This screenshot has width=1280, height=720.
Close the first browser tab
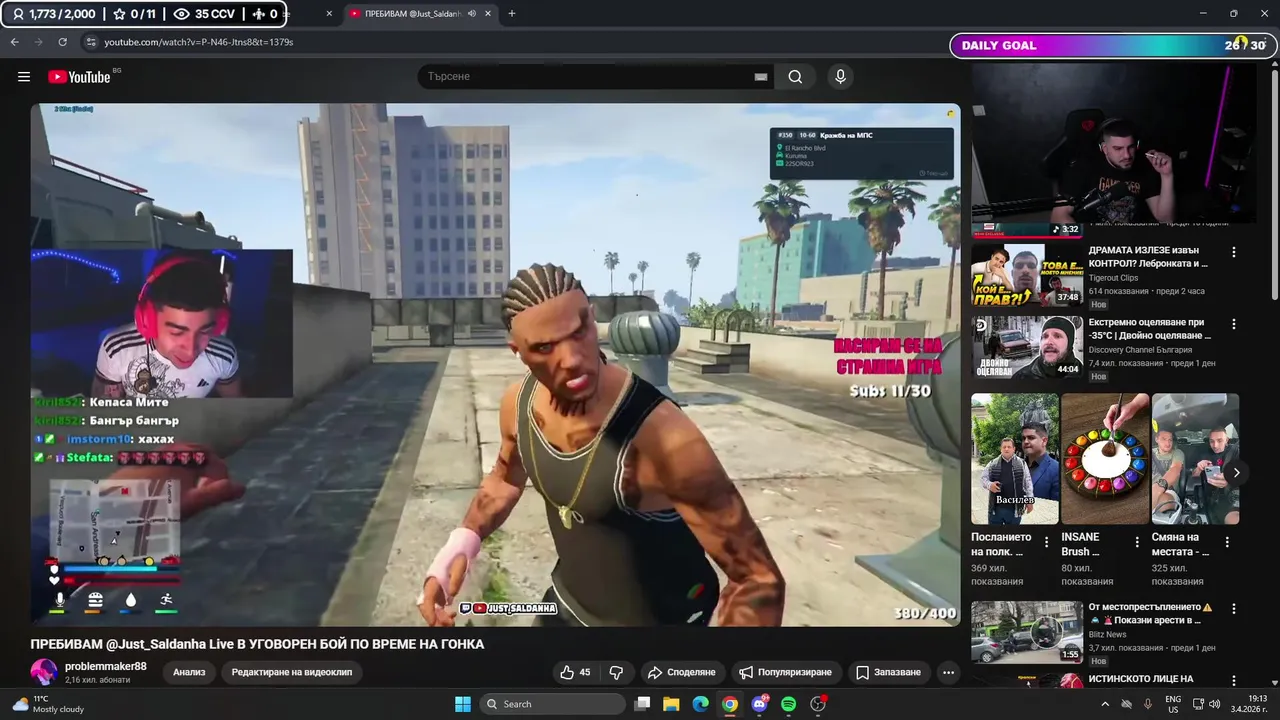coord(329,14)
